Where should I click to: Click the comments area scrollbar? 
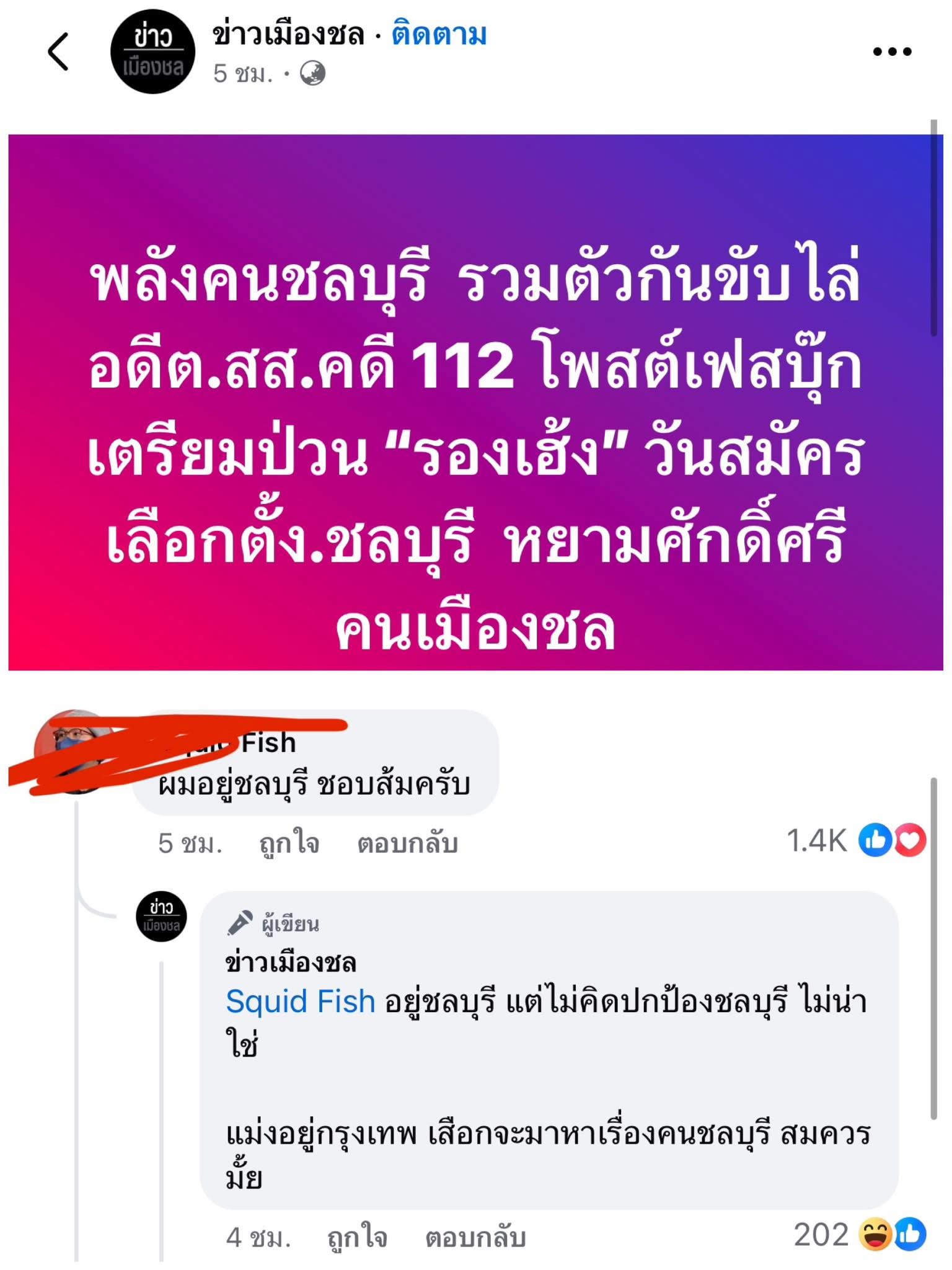(x=935, y=949)
